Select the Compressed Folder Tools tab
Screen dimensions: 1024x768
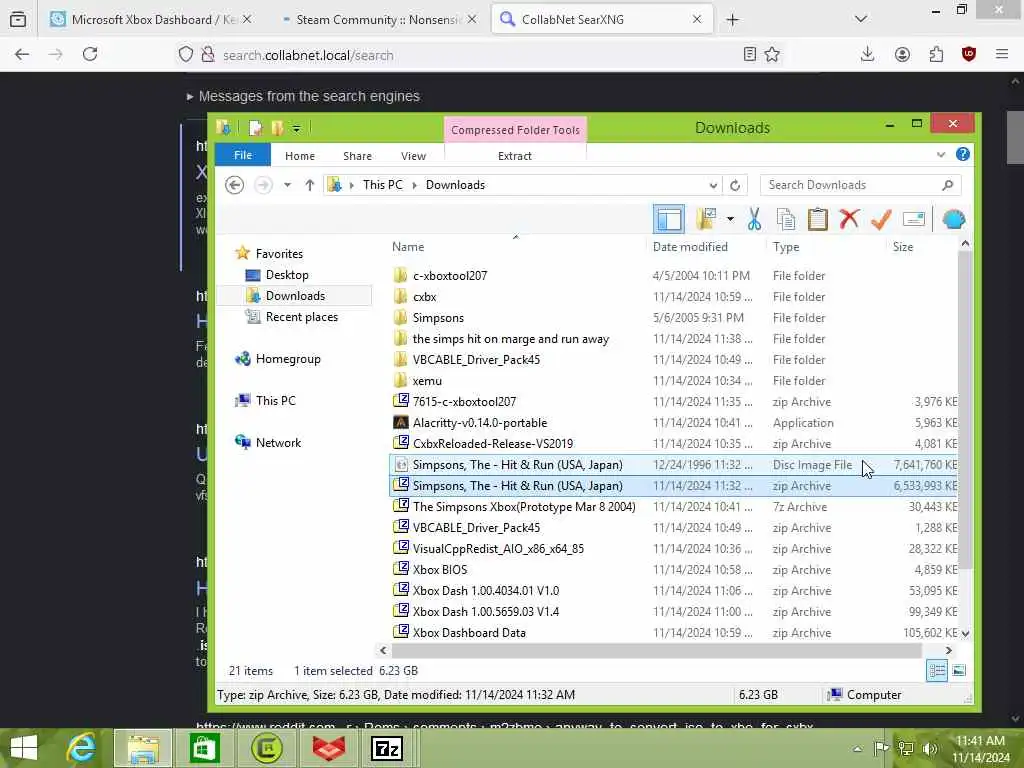coord(515,130)
